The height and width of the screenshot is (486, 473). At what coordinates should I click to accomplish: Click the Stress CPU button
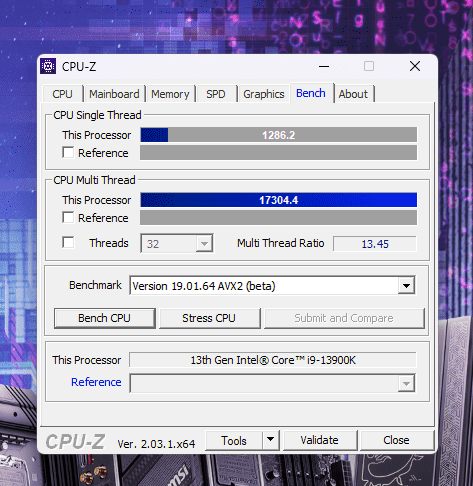point(209,318)
